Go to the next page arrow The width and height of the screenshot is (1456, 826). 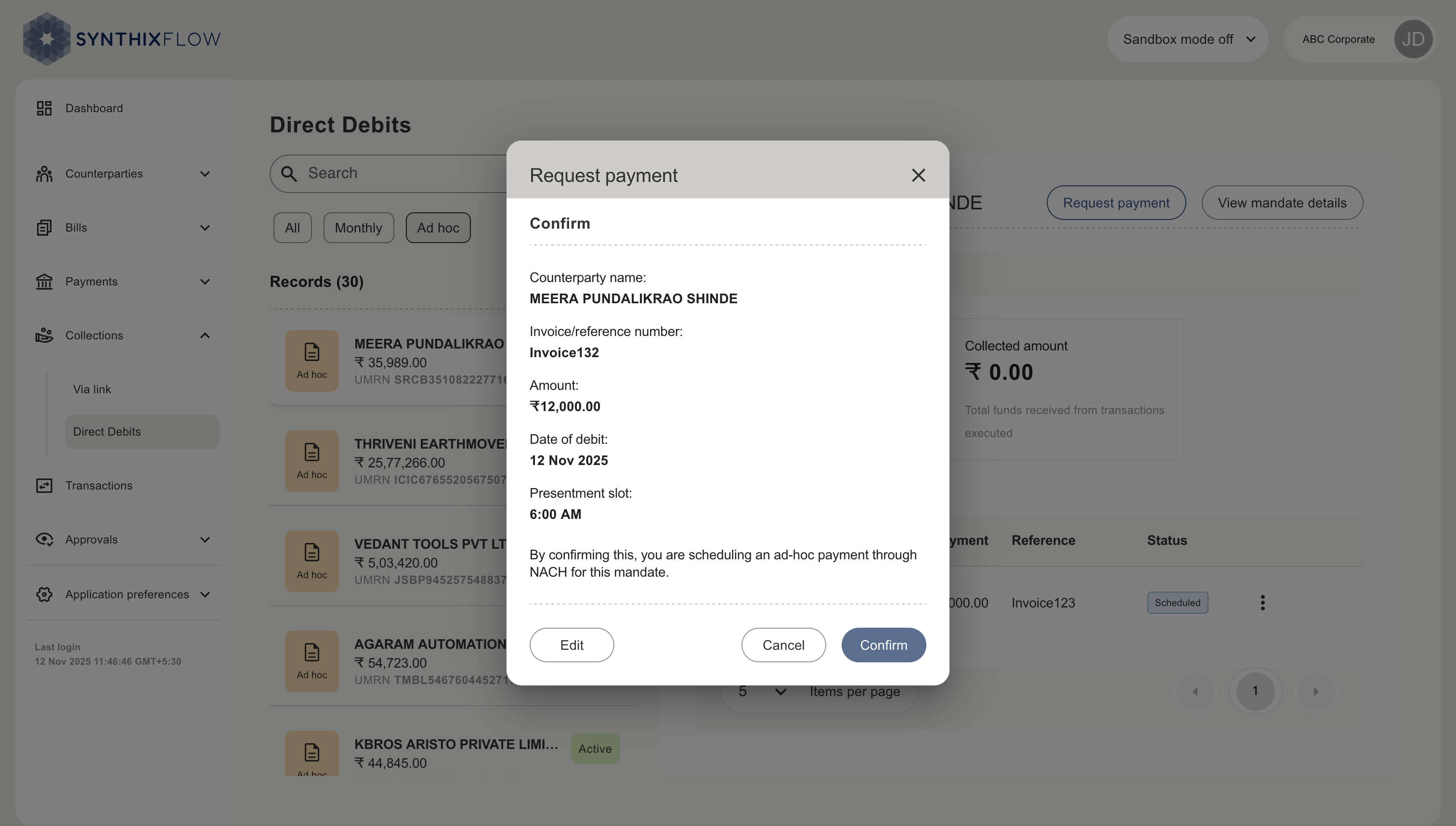click(1316, 691)
